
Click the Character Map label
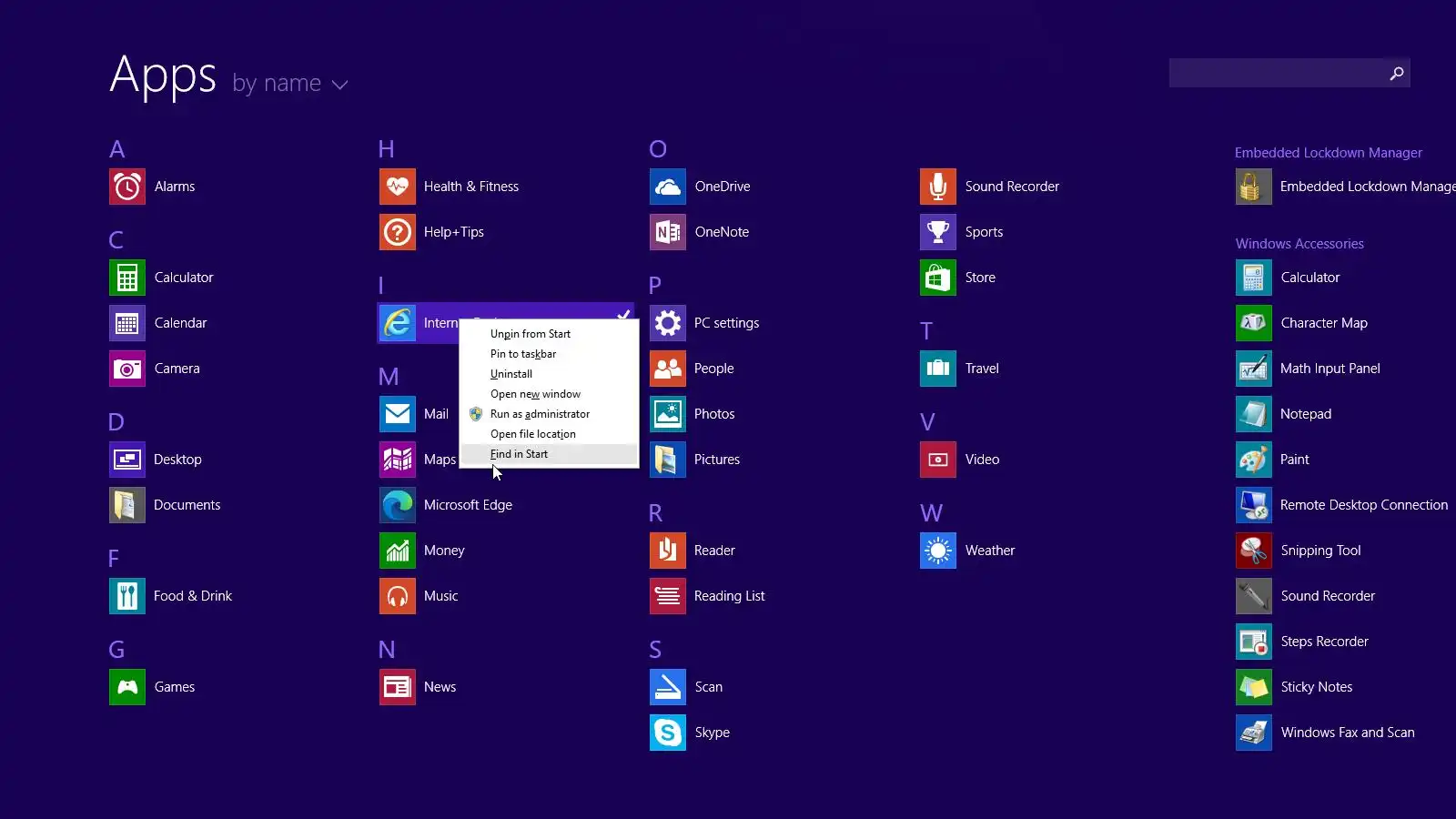click(x=1324, y=323)
